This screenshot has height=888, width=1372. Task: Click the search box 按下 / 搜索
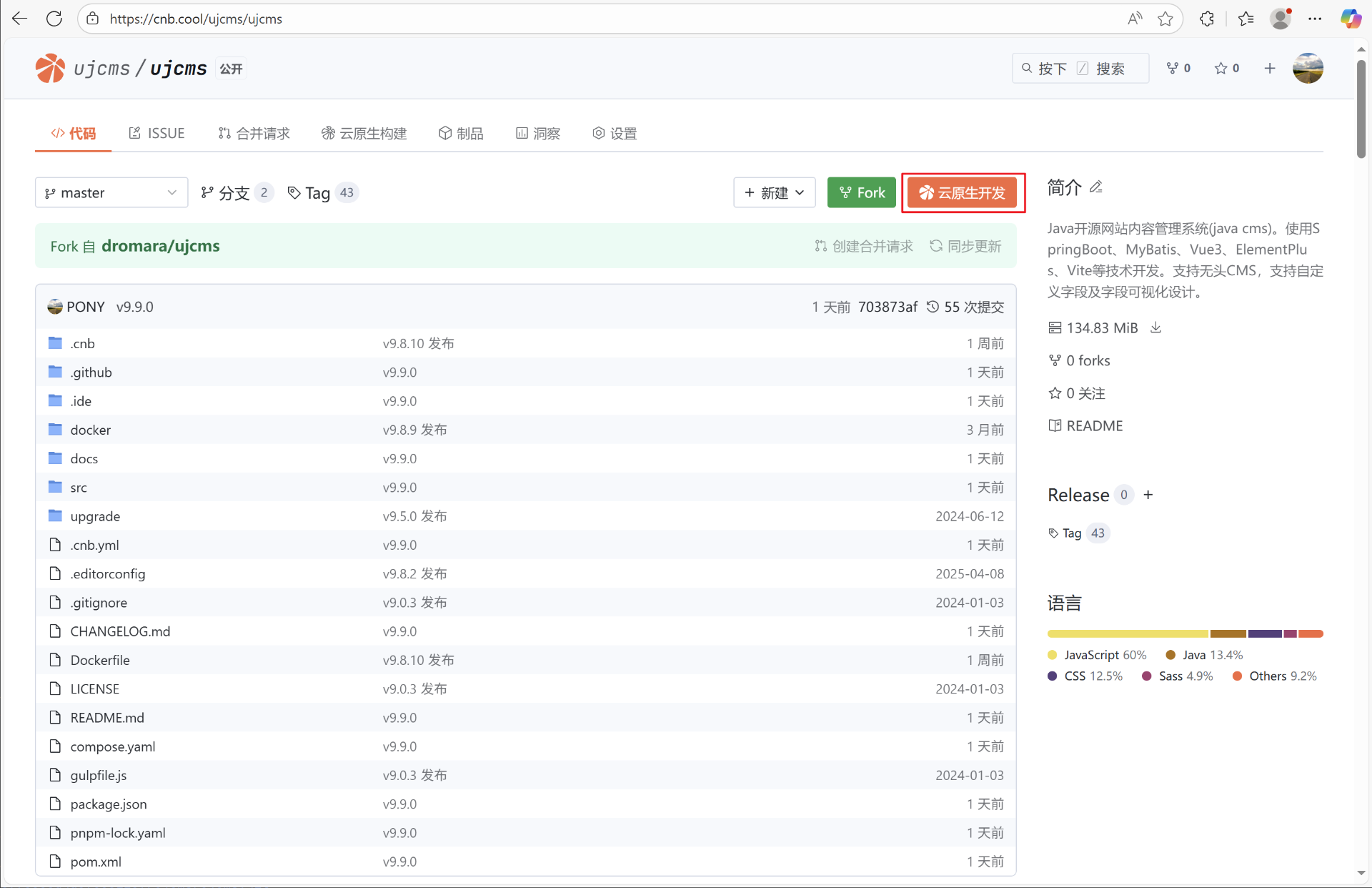(1080, 68)
